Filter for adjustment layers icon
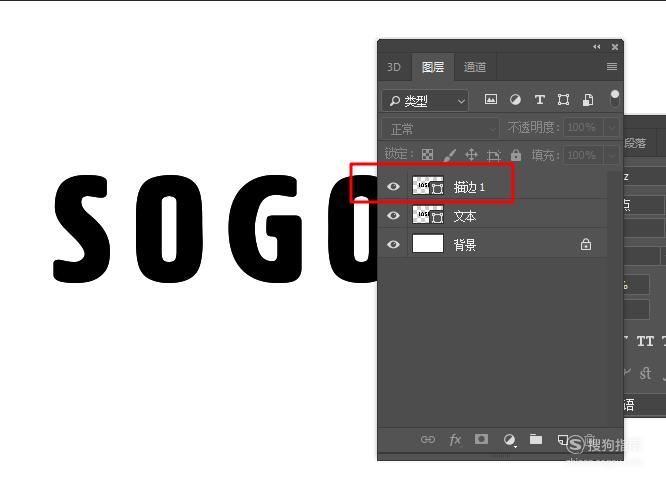Screen dimensions: 666x491 pyautogui.click(x=515, y=100)
